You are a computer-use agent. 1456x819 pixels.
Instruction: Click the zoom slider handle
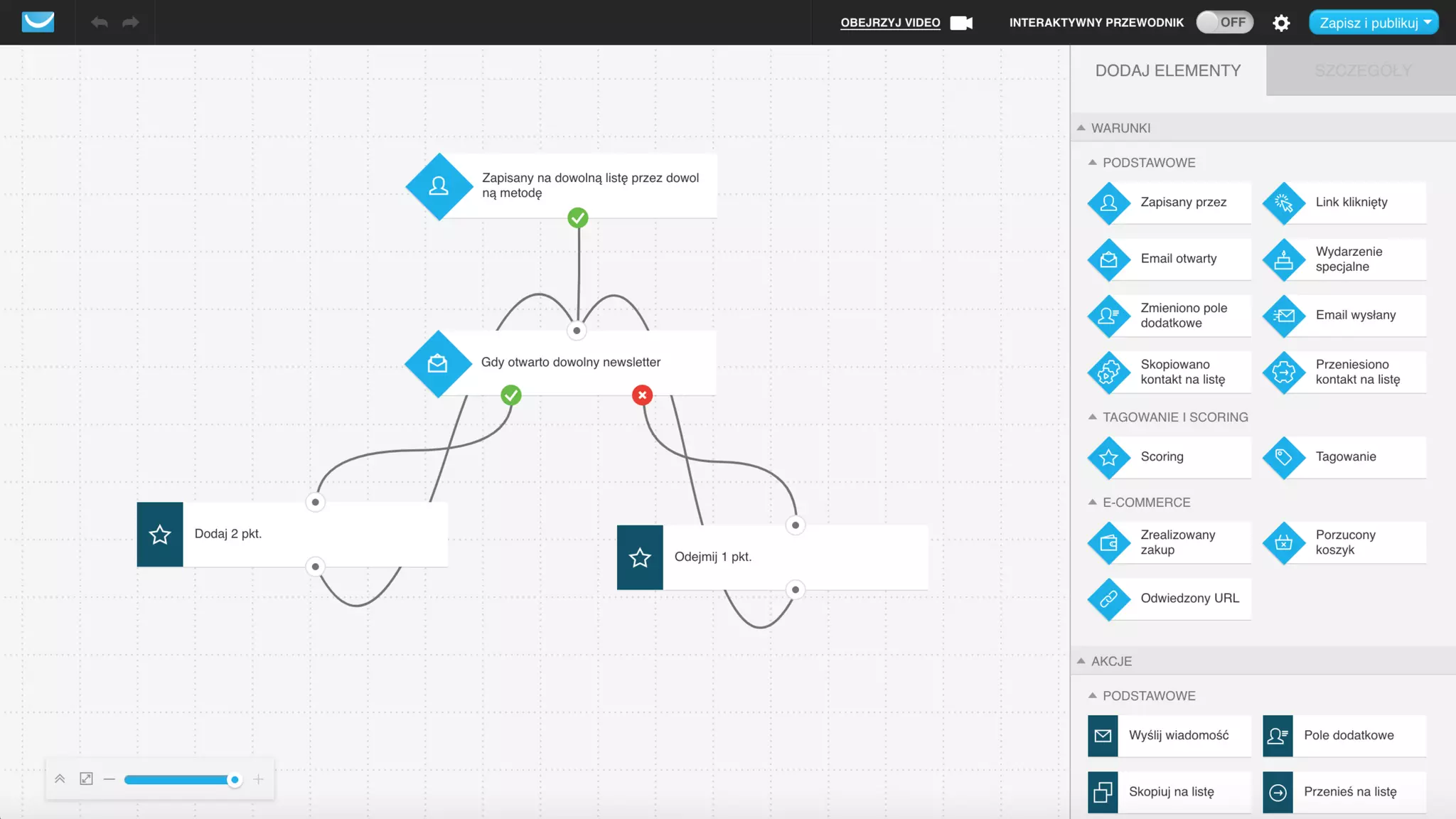[235, 780]
